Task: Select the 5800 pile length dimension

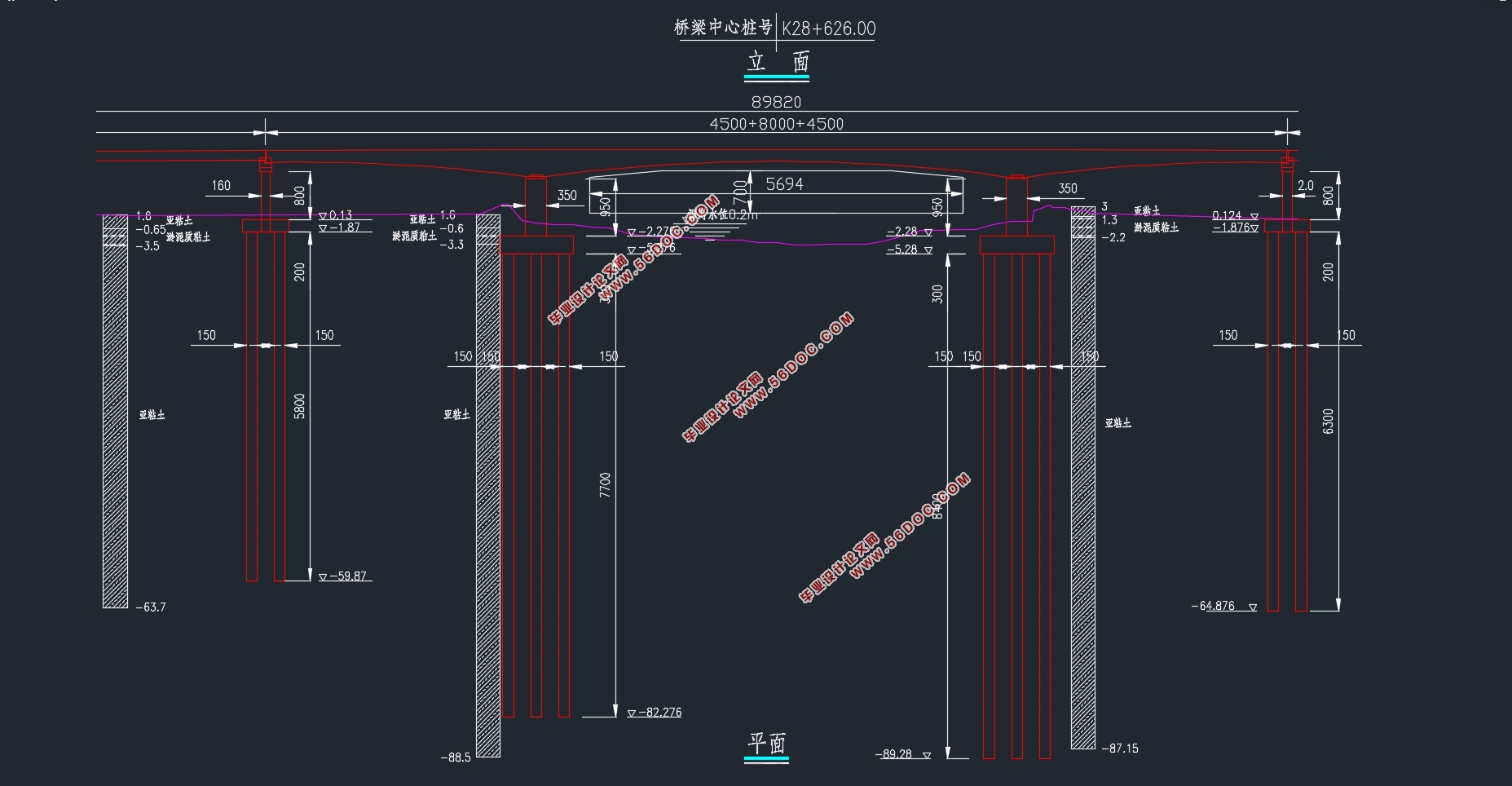Action: (299, 406)
